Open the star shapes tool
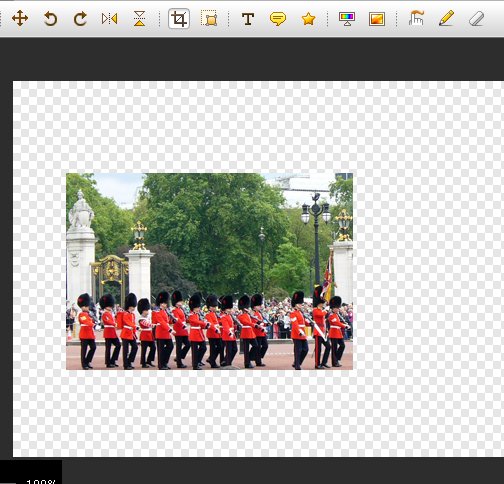Image resolution: width=504 pixels, height=484 pixels. point(308,19)
